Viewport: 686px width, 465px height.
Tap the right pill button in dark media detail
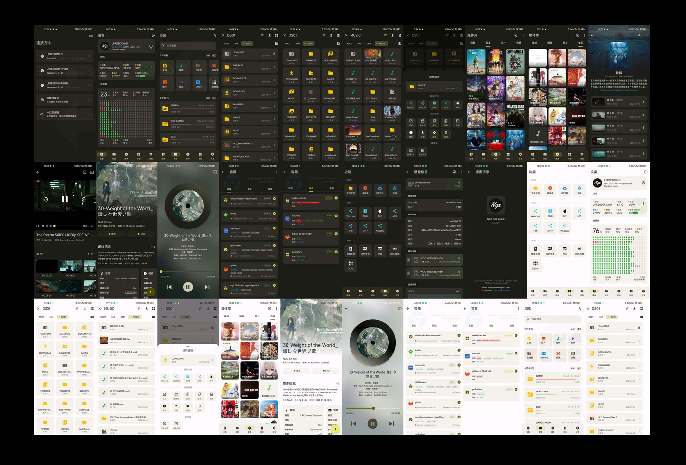click(x=141, y=234)
